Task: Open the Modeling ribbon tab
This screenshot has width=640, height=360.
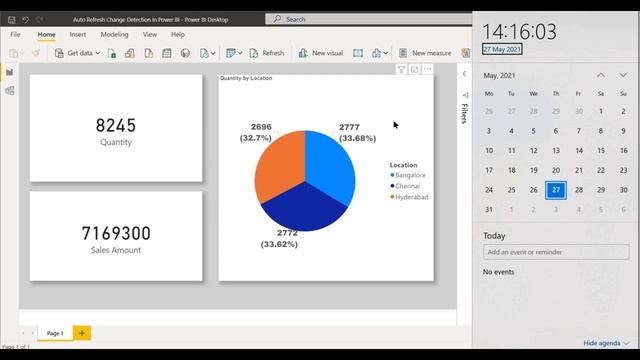Action: click(x=114, y=35)
